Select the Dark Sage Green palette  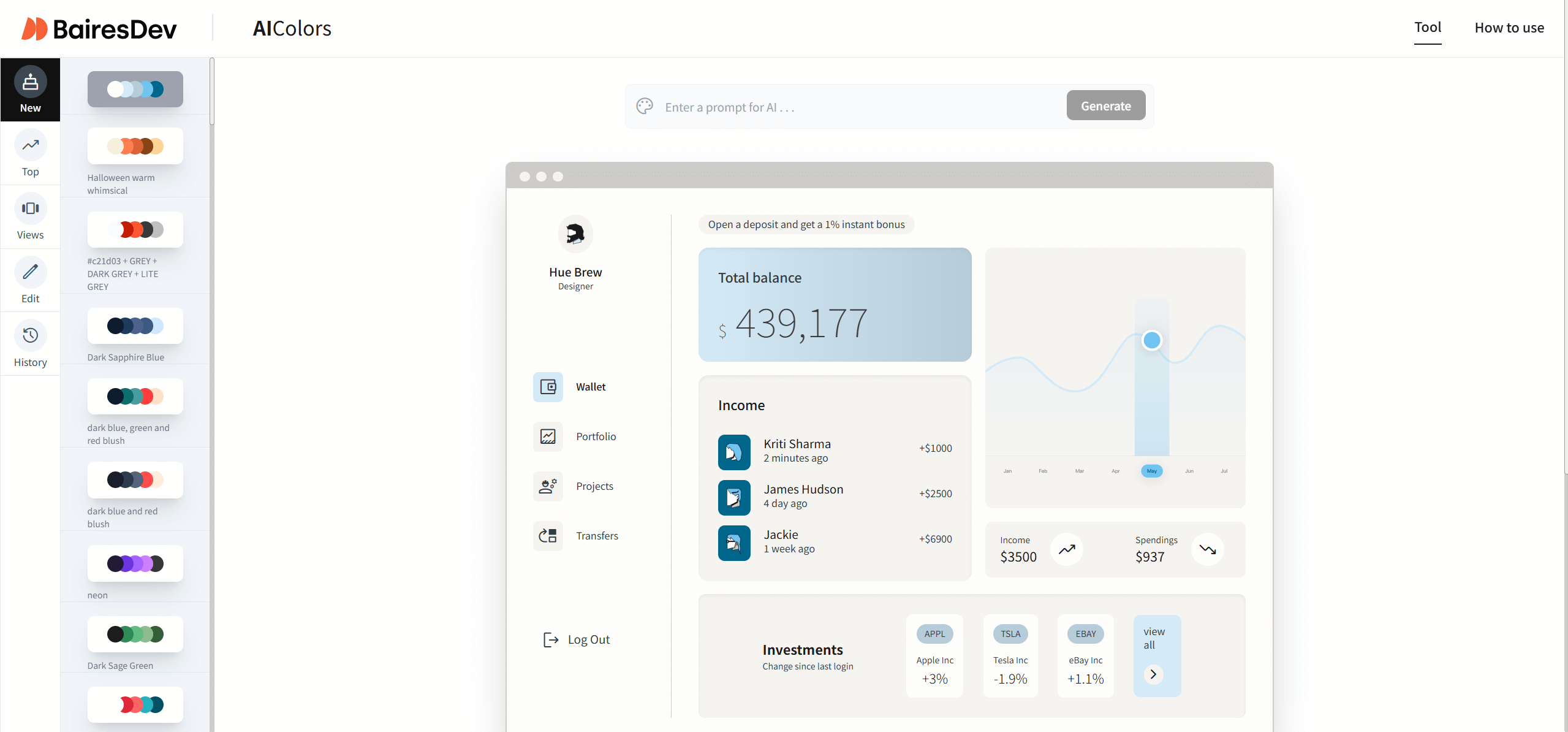coord(135,634)
